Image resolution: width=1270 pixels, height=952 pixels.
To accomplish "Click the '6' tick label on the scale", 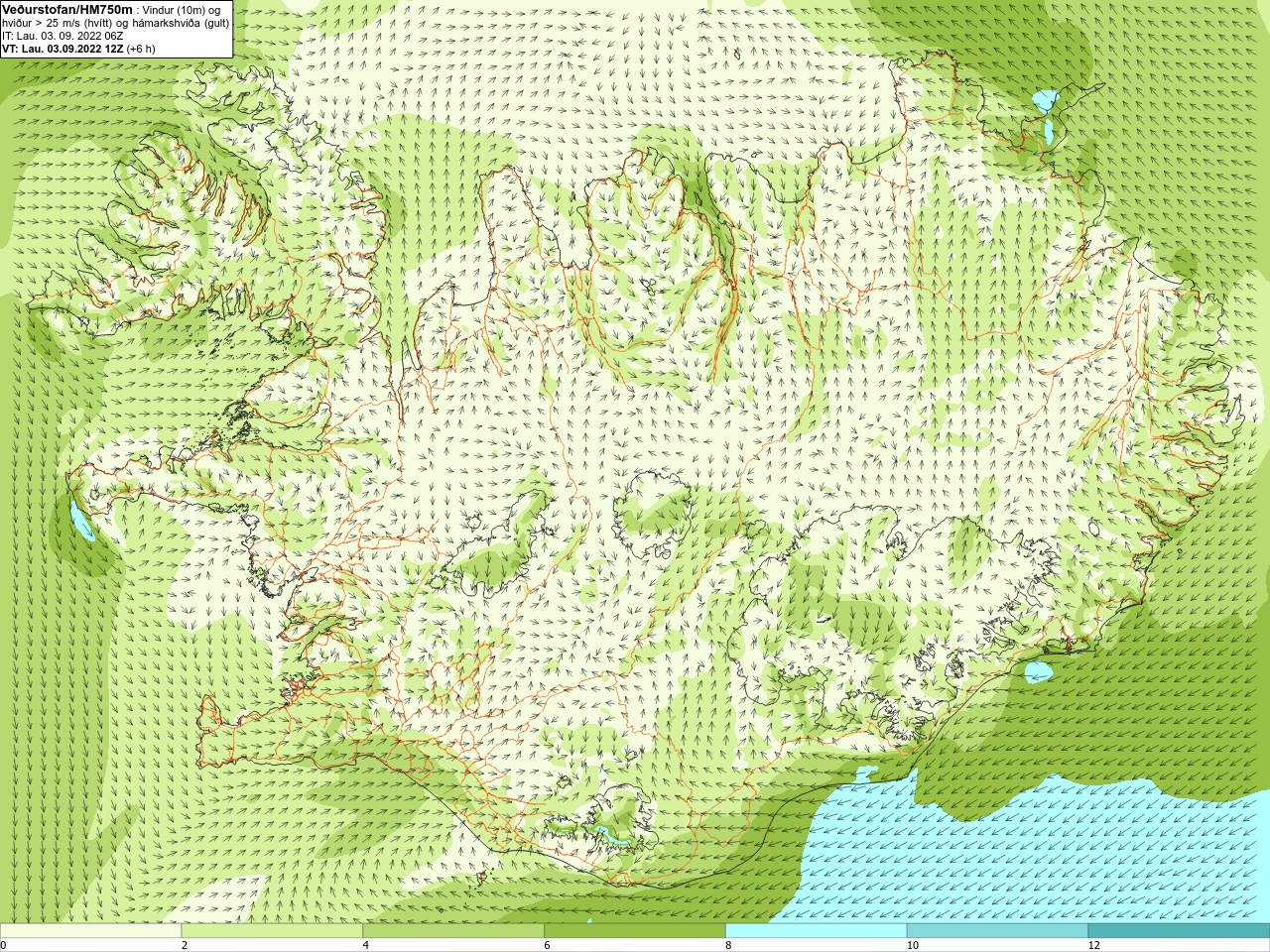I will point(547,945).
